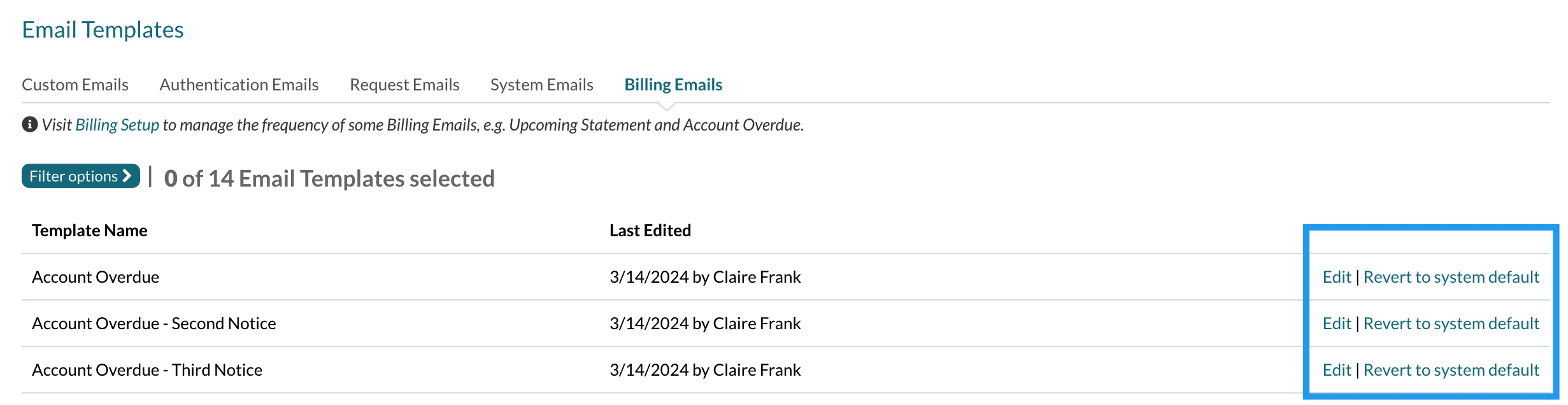Click the info icon beside Visit Billing Setup

point(29,124)
